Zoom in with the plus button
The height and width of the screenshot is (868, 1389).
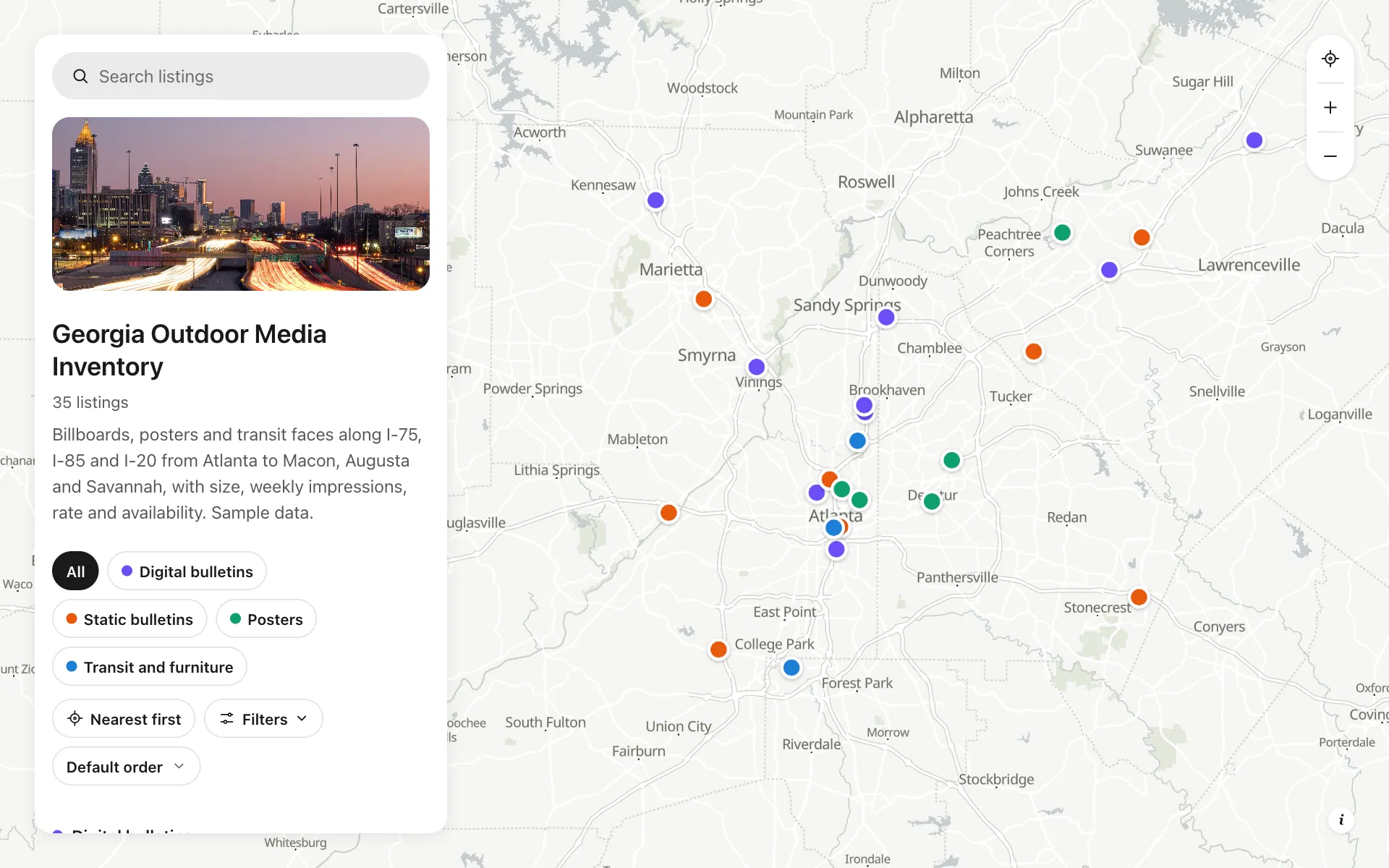[1330, 108]
